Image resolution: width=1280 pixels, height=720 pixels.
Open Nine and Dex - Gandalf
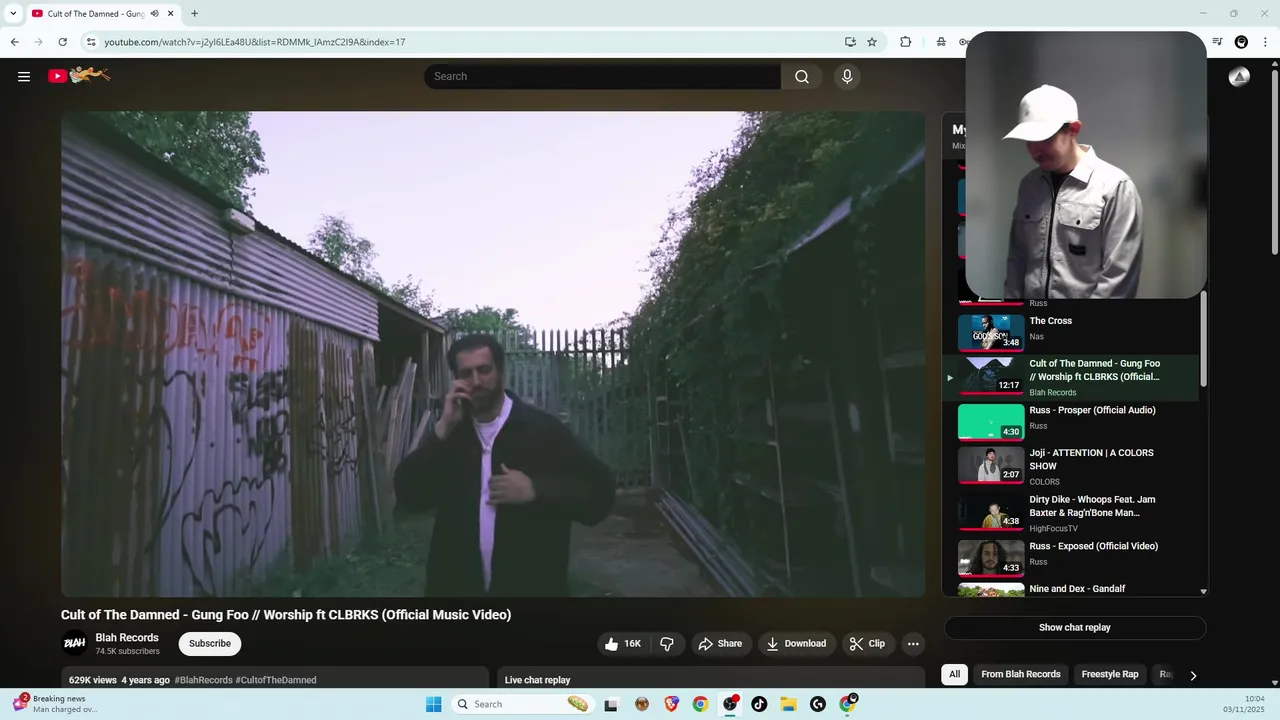1075,589
